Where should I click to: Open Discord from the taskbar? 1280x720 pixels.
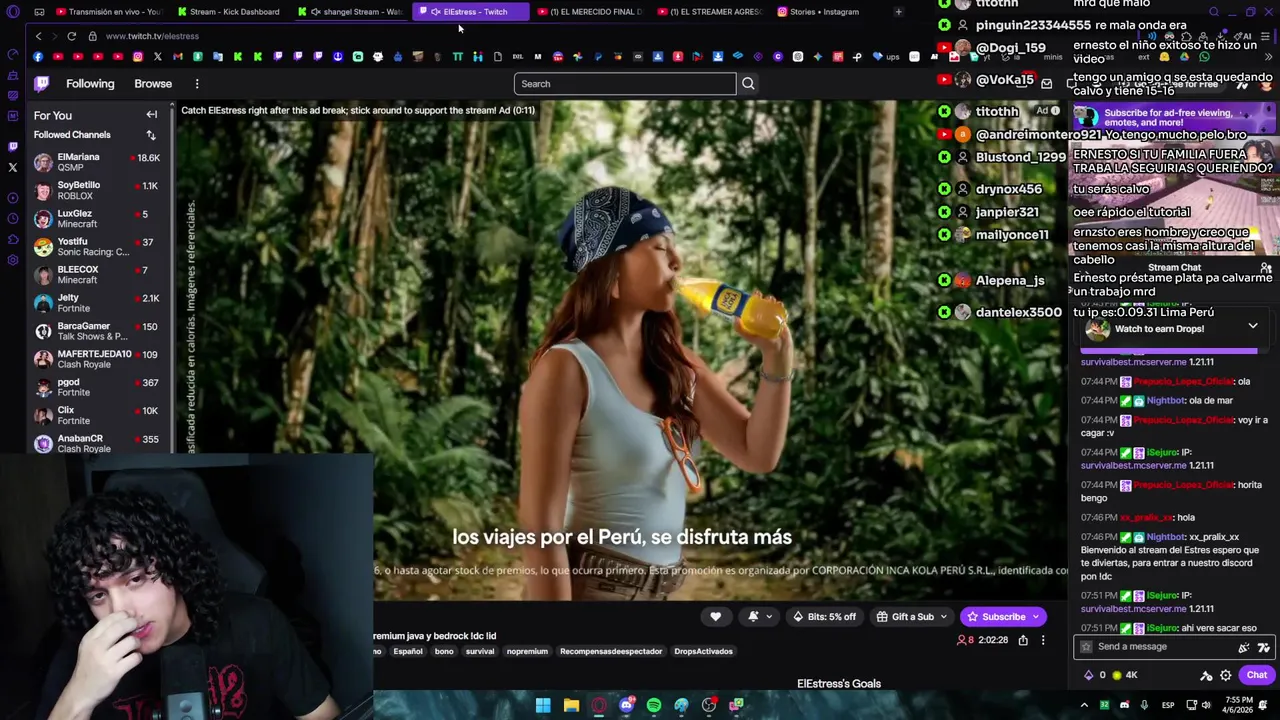click(626, 706)
